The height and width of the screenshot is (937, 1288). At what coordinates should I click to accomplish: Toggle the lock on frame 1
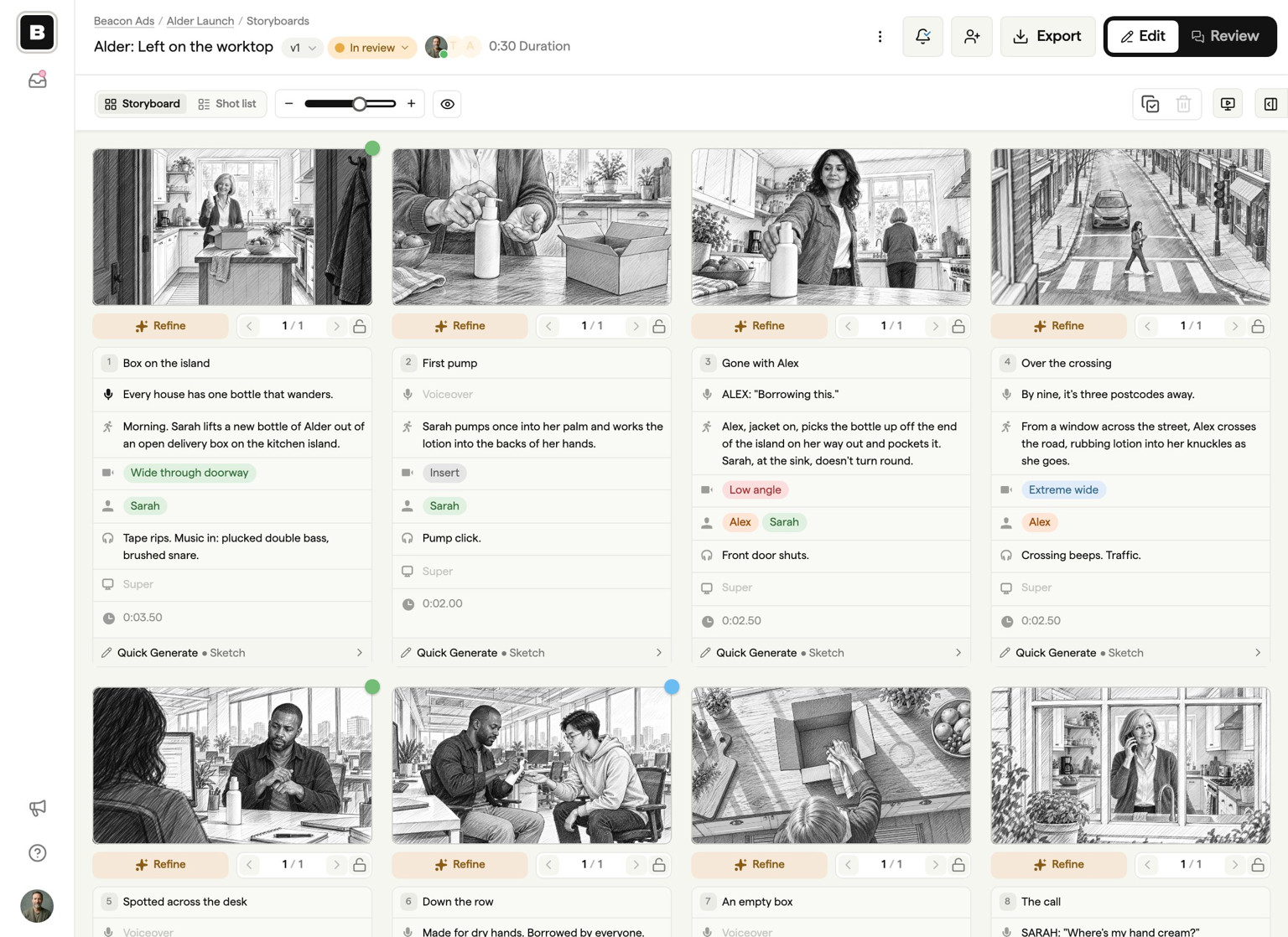(x=360, y=326)
